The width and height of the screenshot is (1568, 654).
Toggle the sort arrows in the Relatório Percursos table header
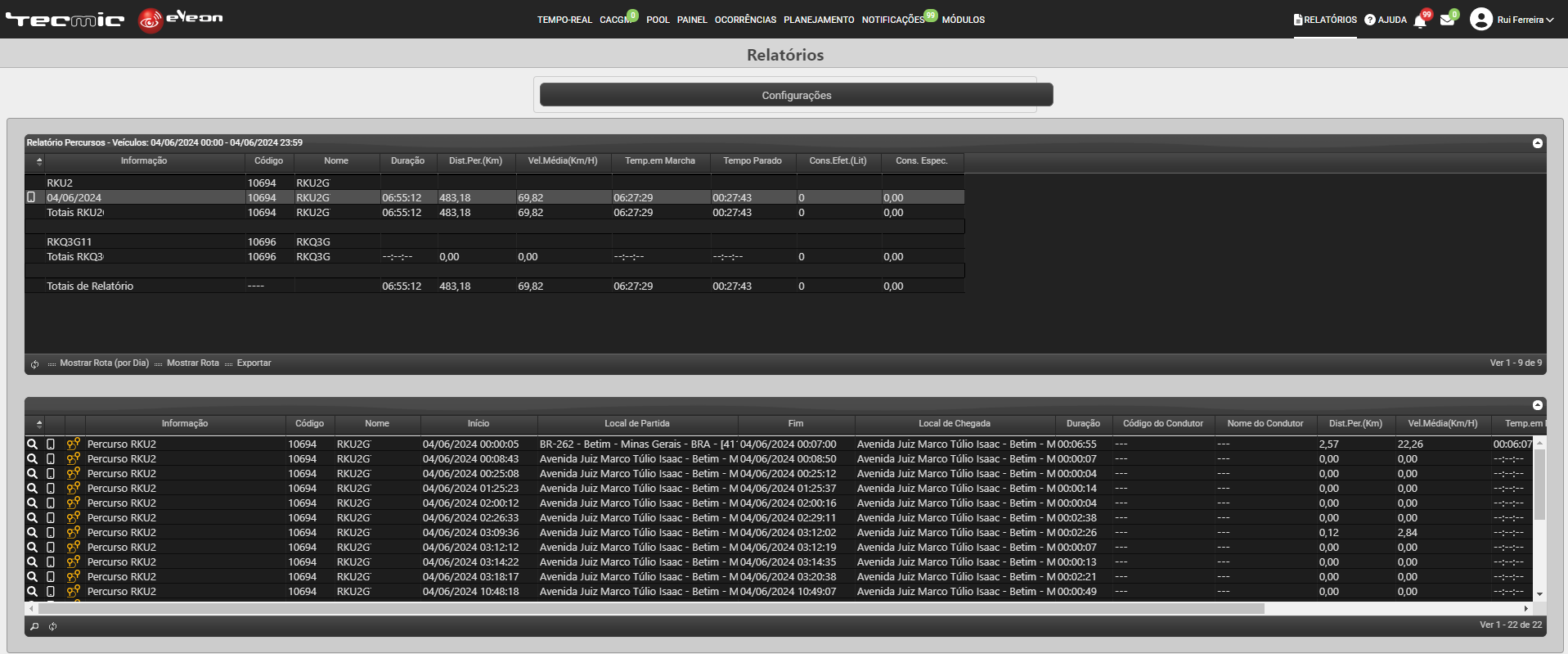click(x=39, y=161)
